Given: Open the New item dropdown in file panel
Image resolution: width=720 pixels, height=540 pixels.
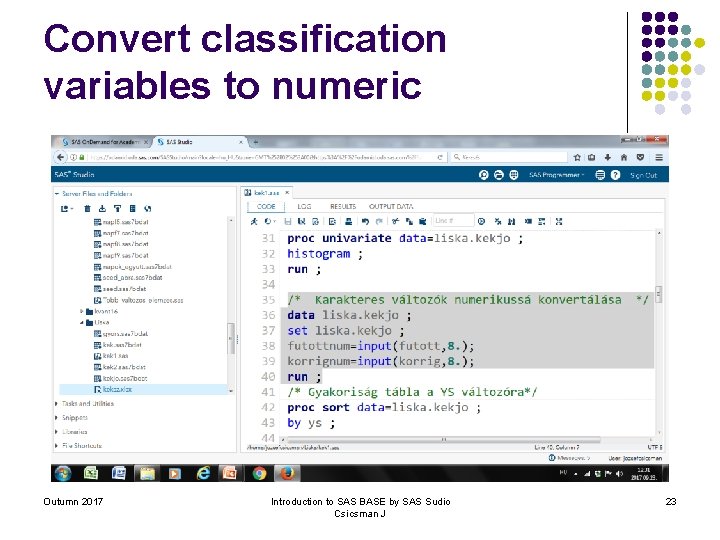Looking at the screenshot, I should coord(67,209).
